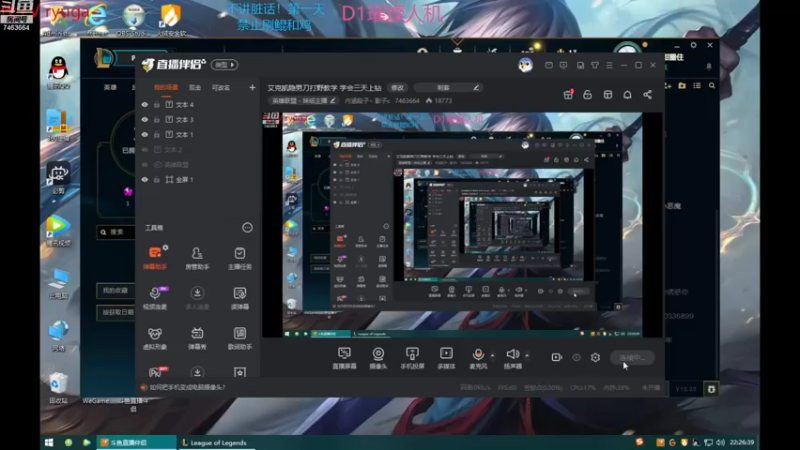Click the user avatar in title bar
800x450 pixels.
pos(526,65)
